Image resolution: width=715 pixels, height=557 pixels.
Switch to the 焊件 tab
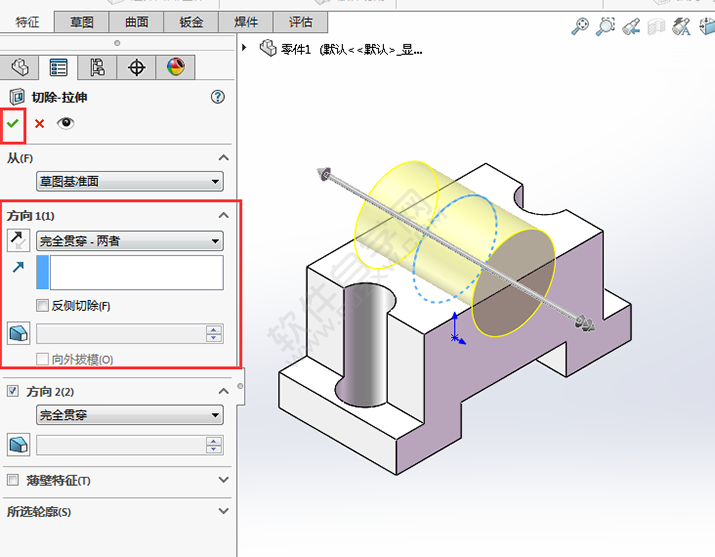(x=246, y=22)
